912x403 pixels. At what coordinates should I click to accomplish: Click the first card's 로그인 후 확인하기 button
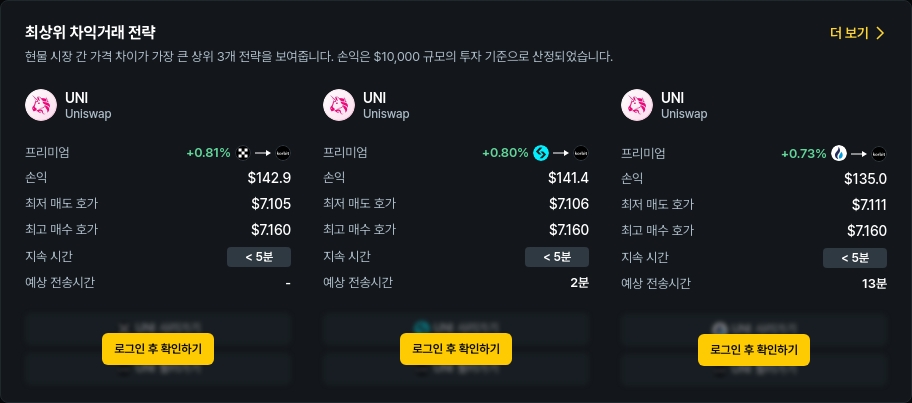tap(158, 349)
